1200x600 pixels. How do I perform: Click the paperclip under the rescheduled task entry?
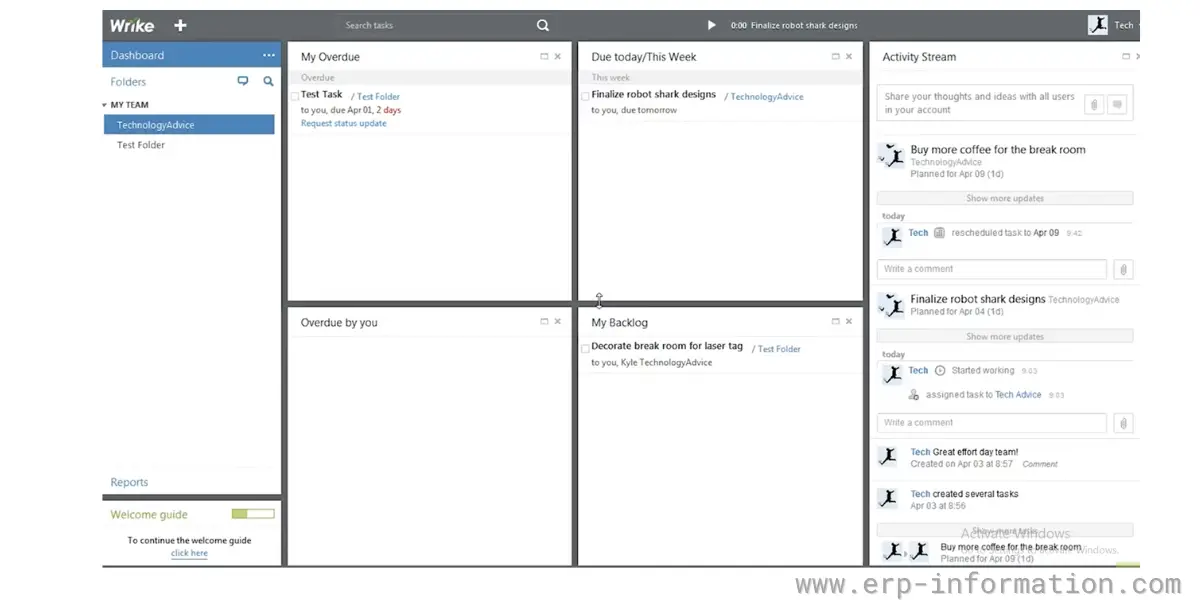tap(1123, 269)
